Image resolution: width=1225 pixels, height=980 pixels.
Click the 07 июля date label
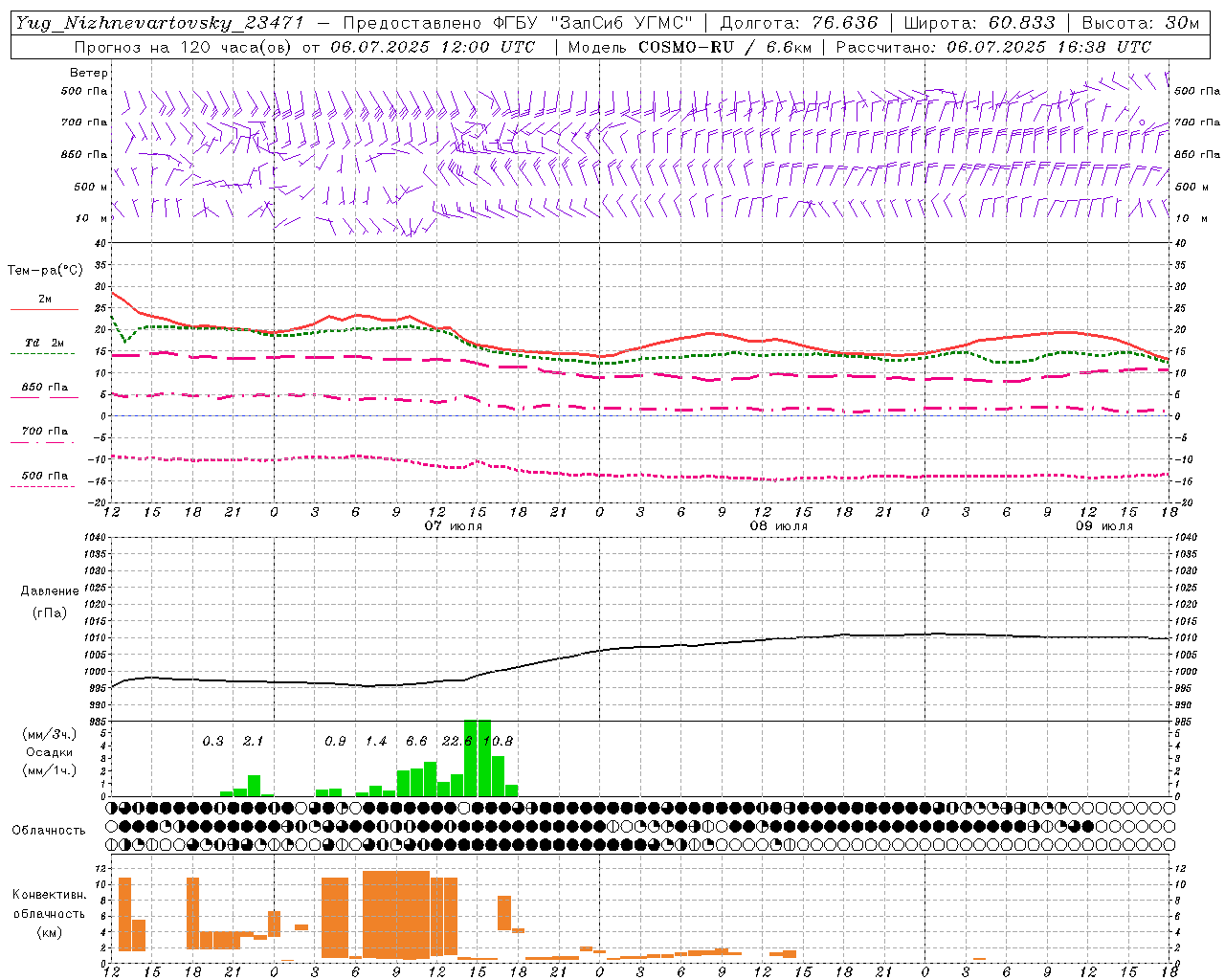pyautogui.click(x=454, y=526)
